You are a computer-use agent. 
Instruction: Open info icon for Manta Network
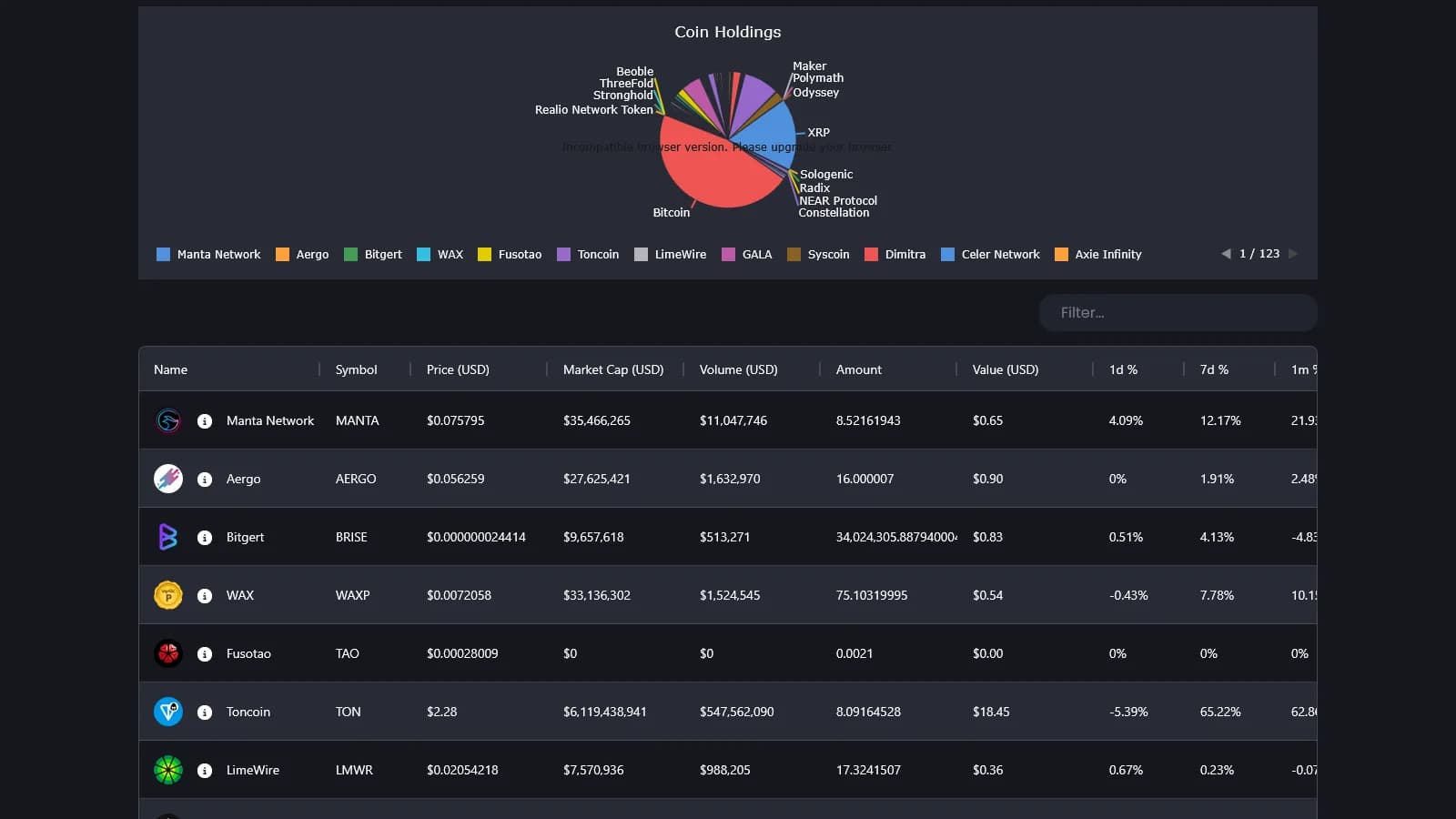205,421
